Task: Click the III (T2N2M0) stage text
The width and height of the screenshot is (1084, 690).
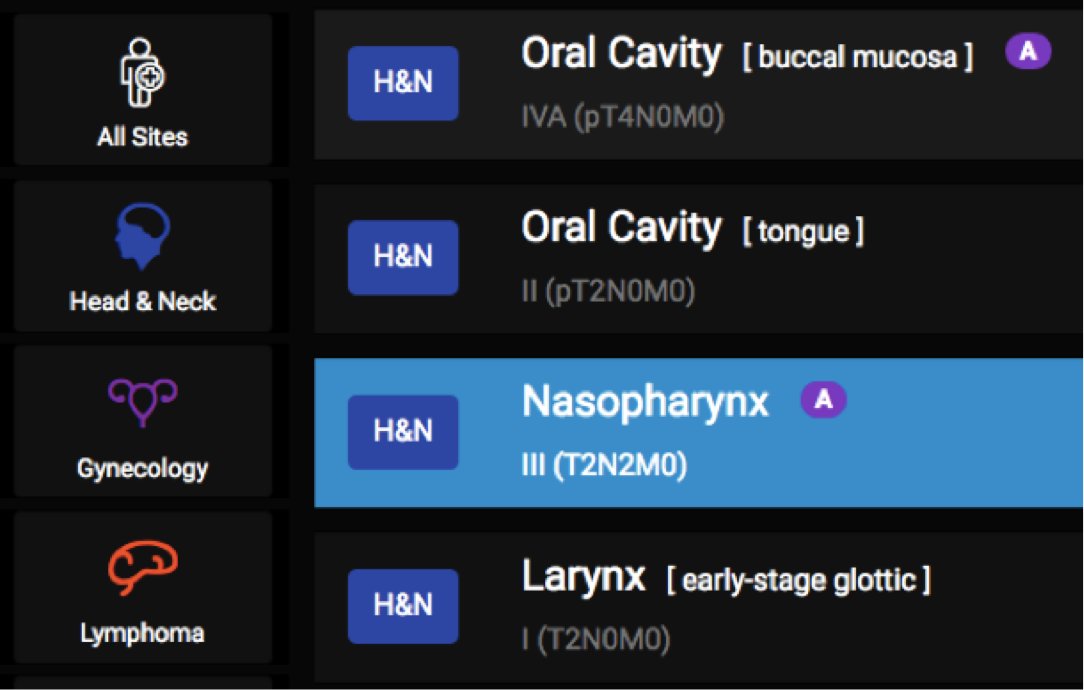Action: (x=604, y=466)
